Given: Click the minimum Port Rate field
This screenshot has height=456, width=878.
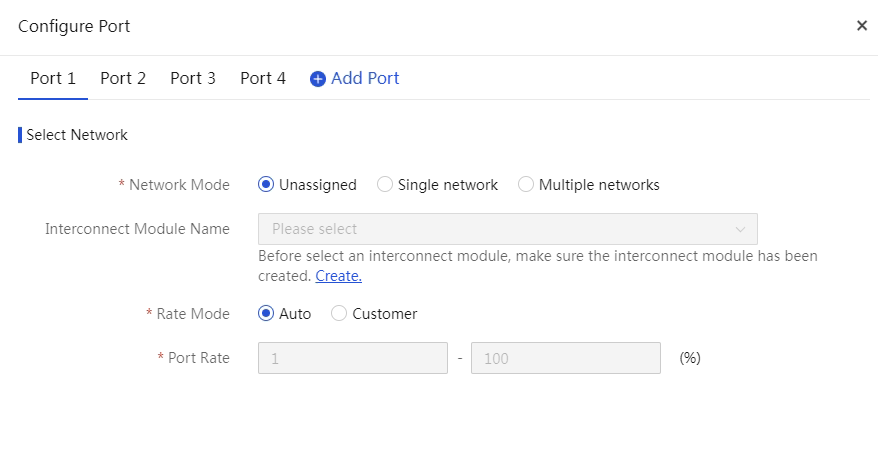Looking at the screenshot, I should pyautogui.click(x=353, y=358).
